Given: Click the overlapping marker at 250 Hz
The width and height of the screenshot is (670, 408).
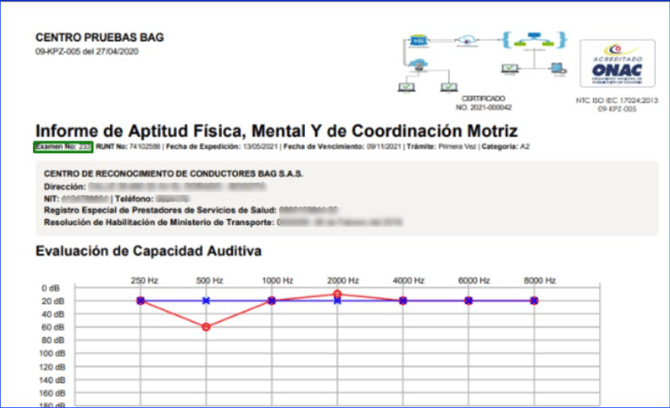Looking at the screenshot, I should coord(140,301).
